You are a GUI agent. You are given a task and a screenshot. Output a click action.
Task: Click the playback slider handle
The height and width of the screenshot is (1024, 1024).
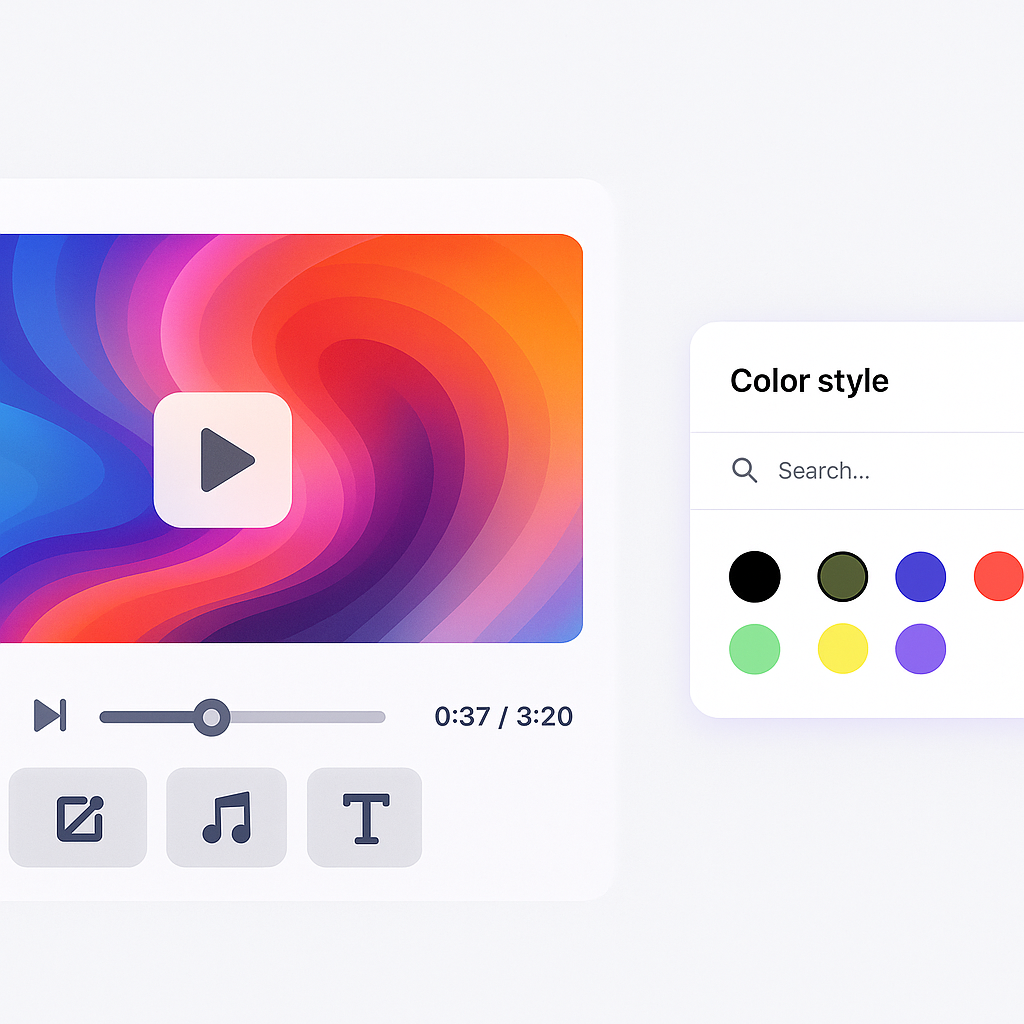pos(211,717)
